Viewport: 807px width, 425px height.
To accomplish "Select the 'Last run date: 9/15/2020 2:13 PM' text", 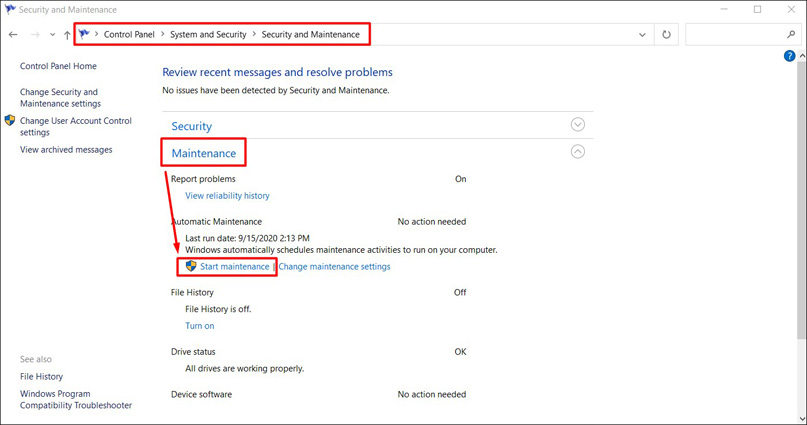I will [247, 238].
